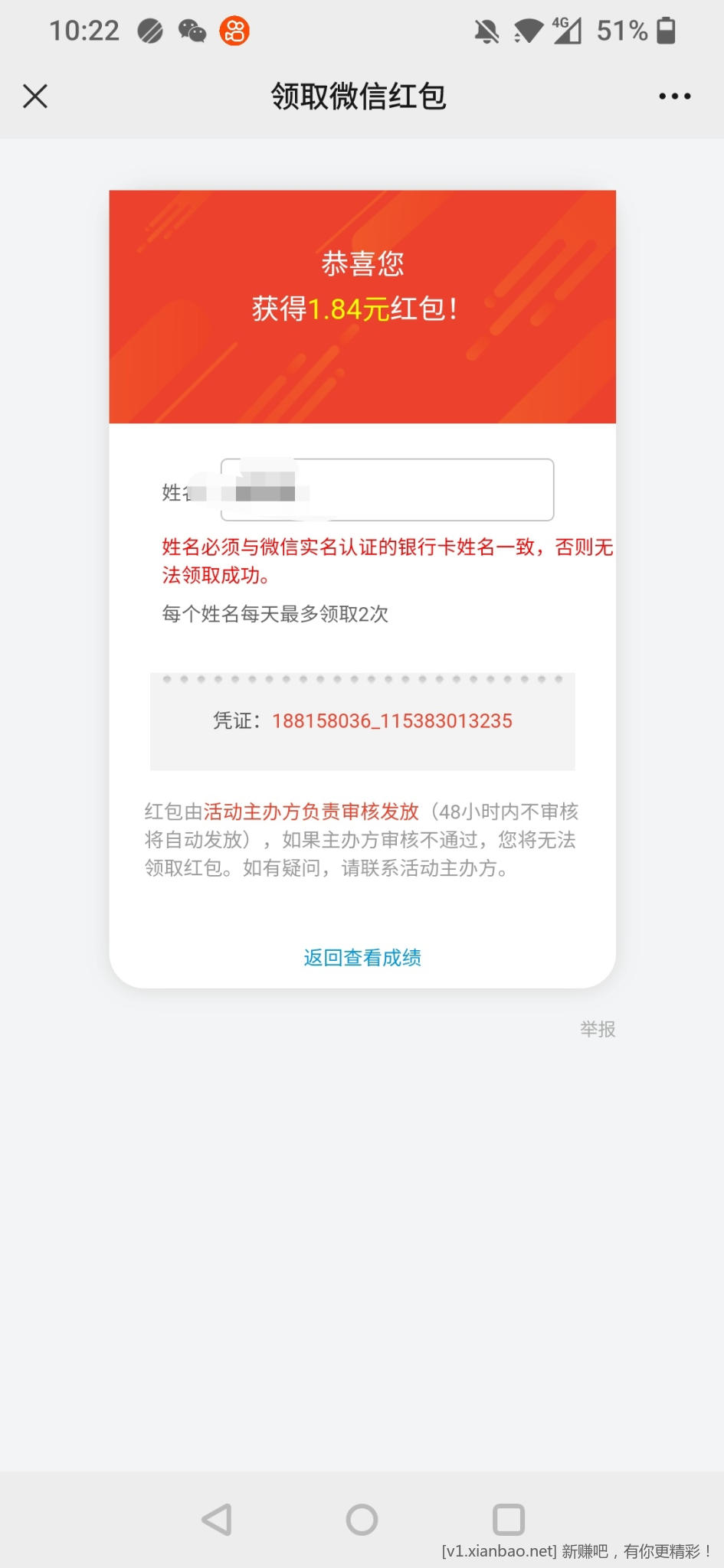
Task: Tap the muted bell icon in status bar
Action: 486,31
